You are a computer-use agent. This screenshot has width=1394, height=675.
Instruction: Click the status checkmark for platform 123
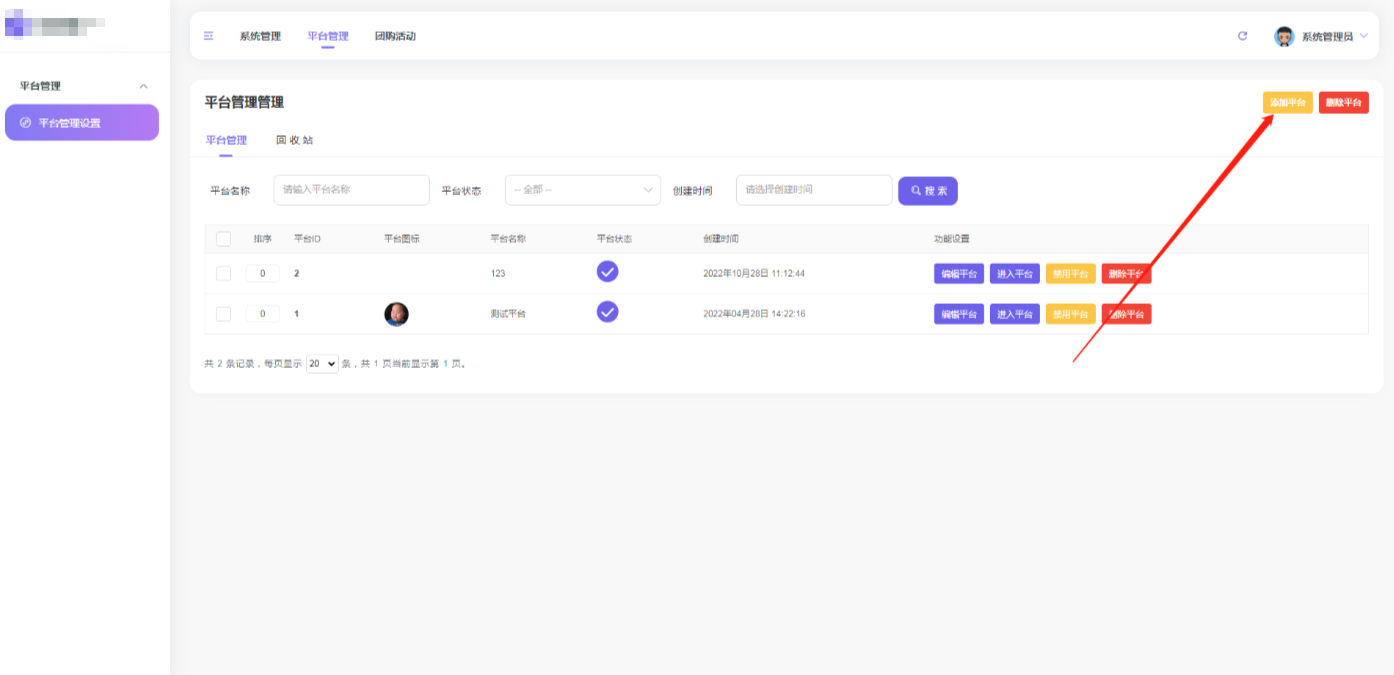point(607,272)
